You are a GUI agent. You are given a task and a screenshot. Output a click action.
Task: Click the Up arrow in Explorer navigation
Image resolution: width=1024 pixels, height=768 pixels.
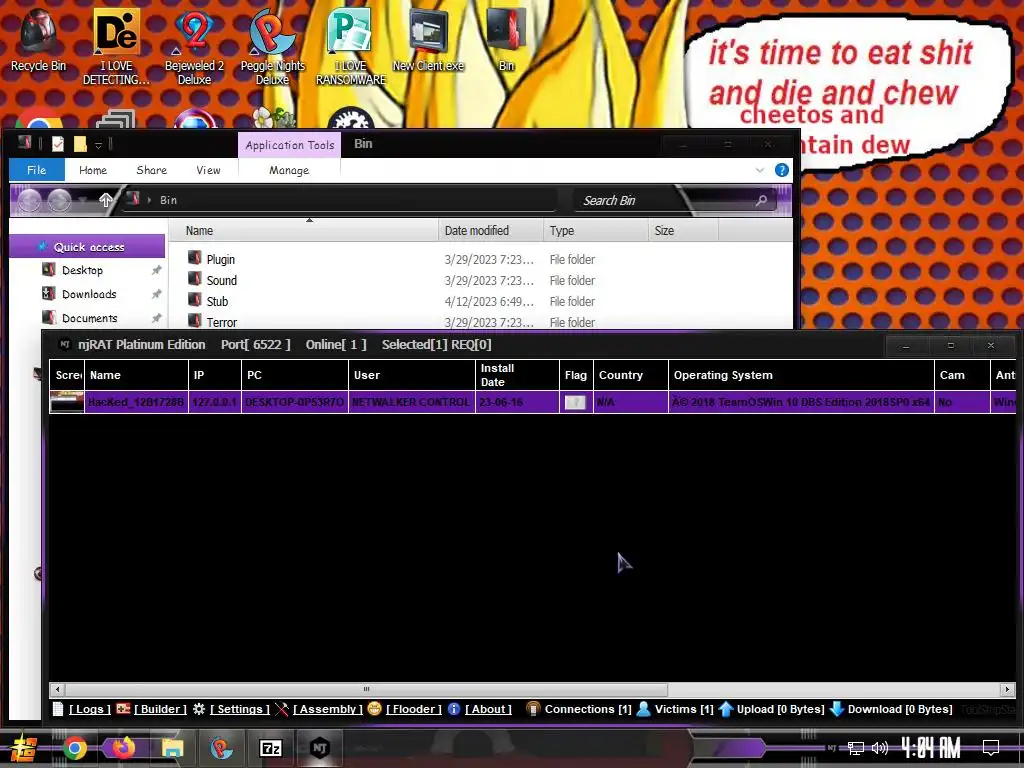(x=105, y=200)
